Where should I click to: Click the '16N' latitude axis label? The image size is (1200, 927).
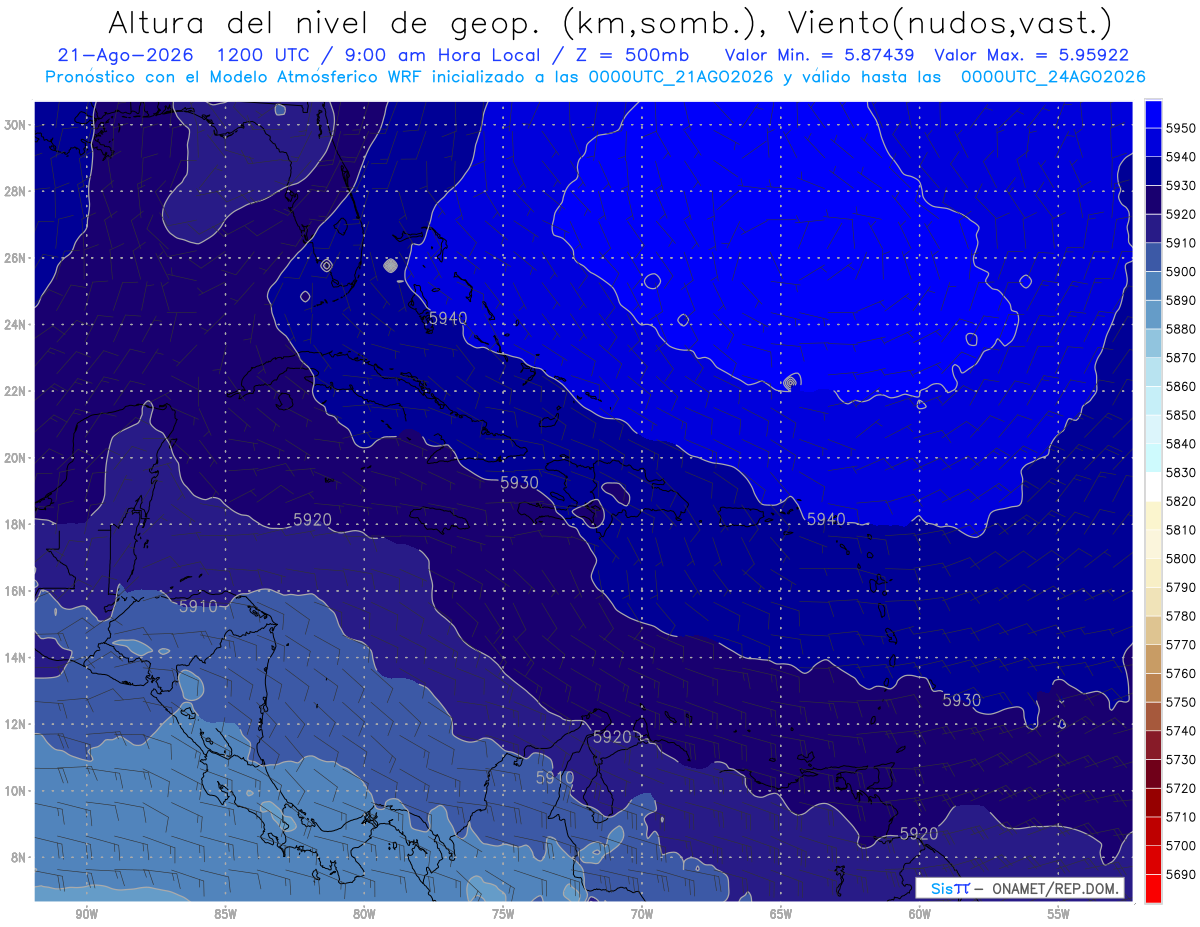tap(16, 591)
